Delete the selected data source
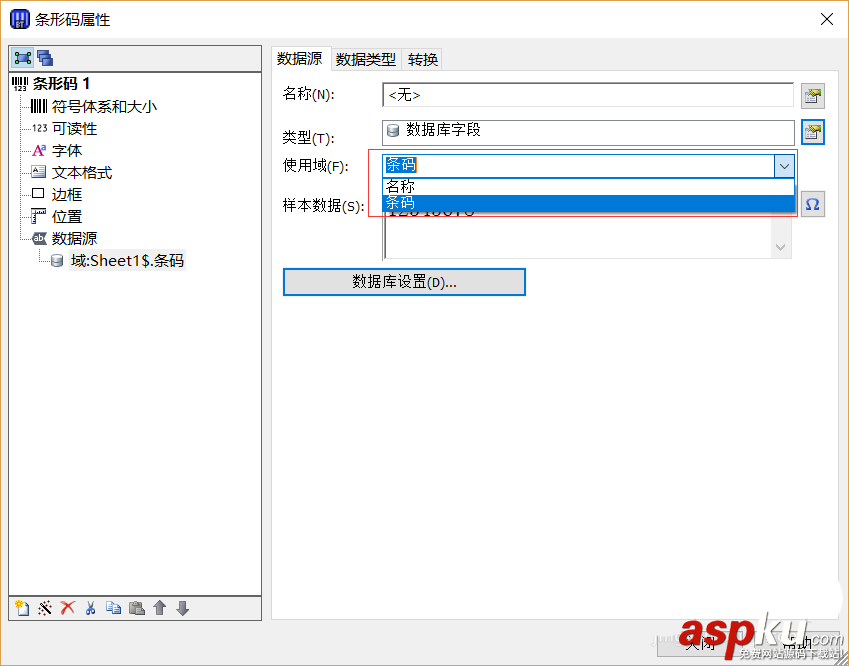Screen dimensions: 849x666 [69, 607]
